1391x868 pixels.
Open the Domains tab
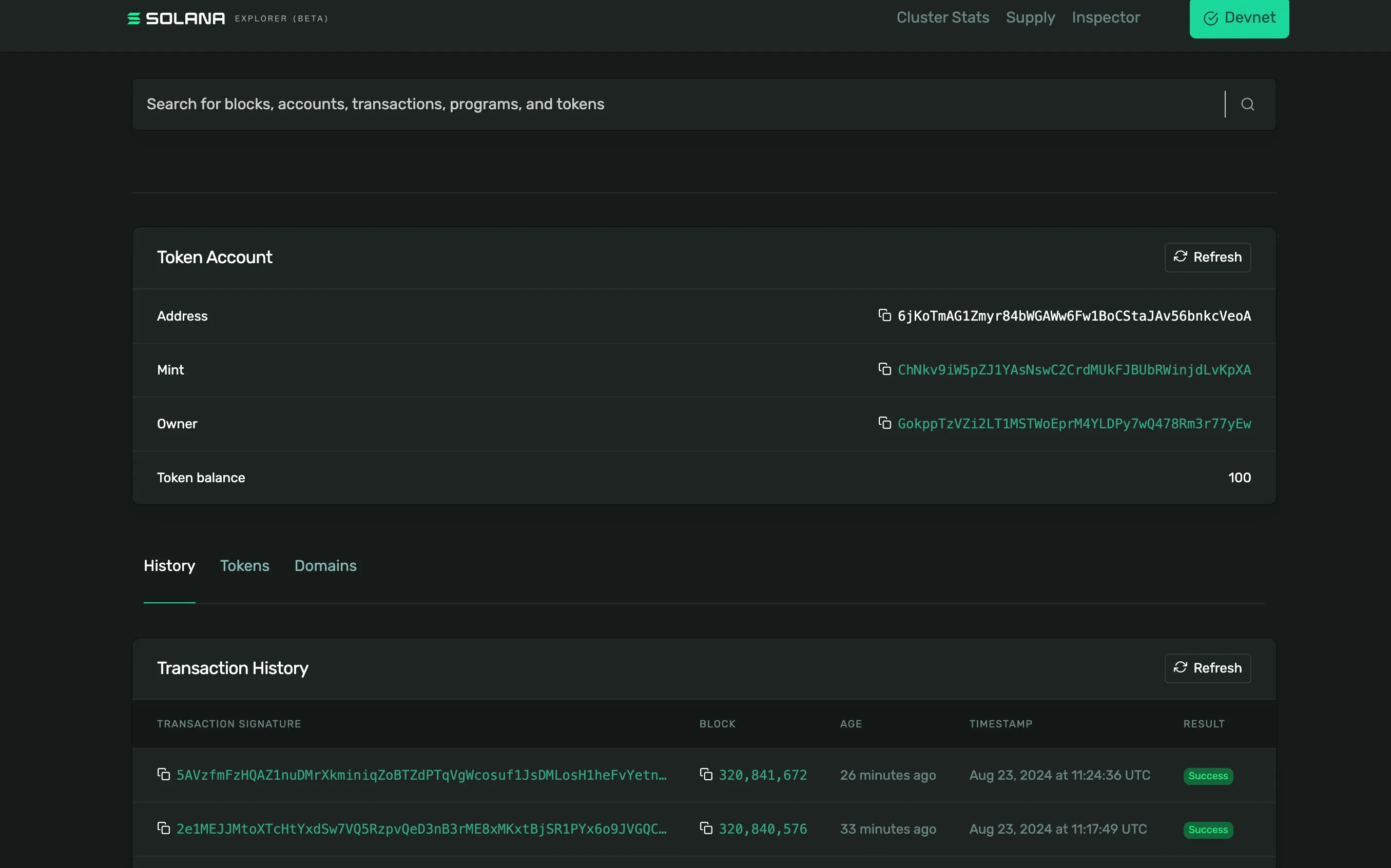[325, 565]
